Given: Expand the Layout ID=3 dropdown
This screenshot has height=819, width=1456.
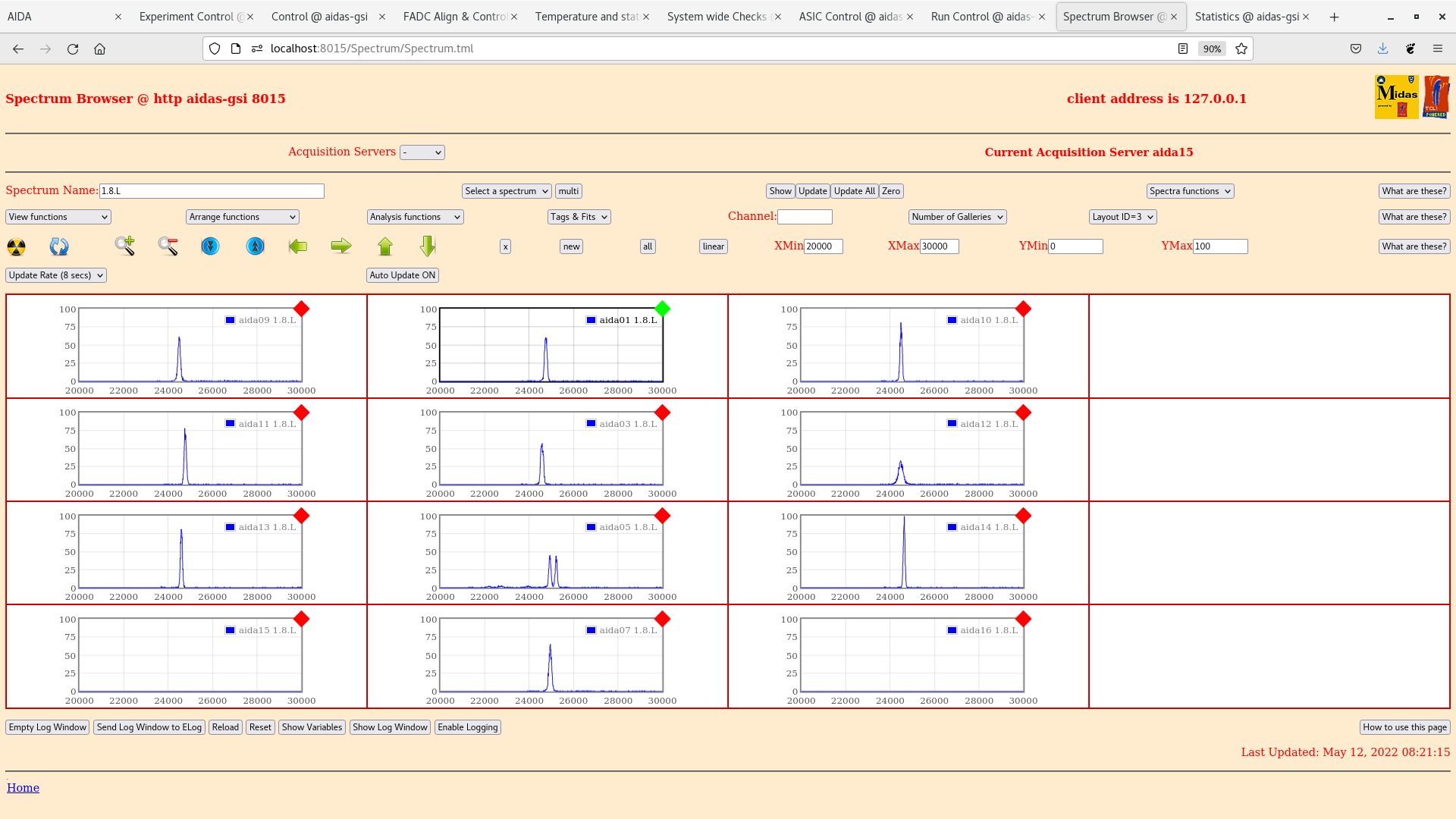Looking at the screenshot, I should [1122, 217].
